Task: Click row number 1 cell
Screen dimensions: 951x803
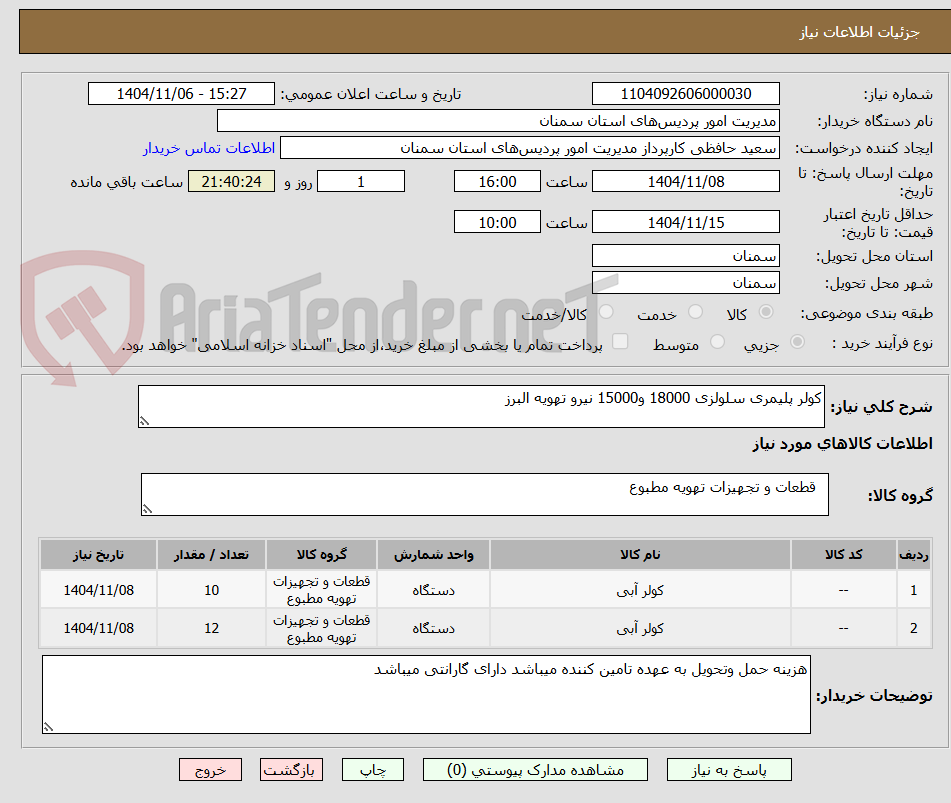Action: pos(913,590)
